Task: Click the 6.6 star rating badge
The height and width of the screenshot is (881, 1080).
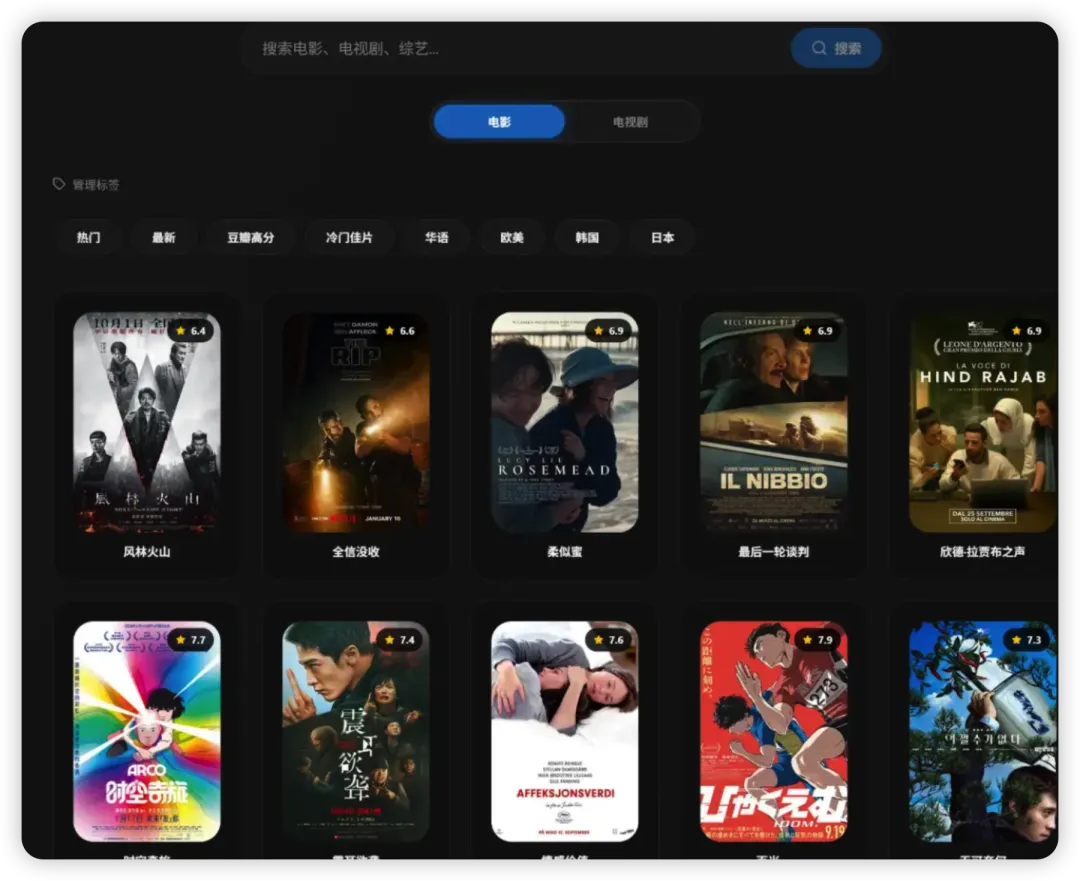Action: tap(400, 331)
